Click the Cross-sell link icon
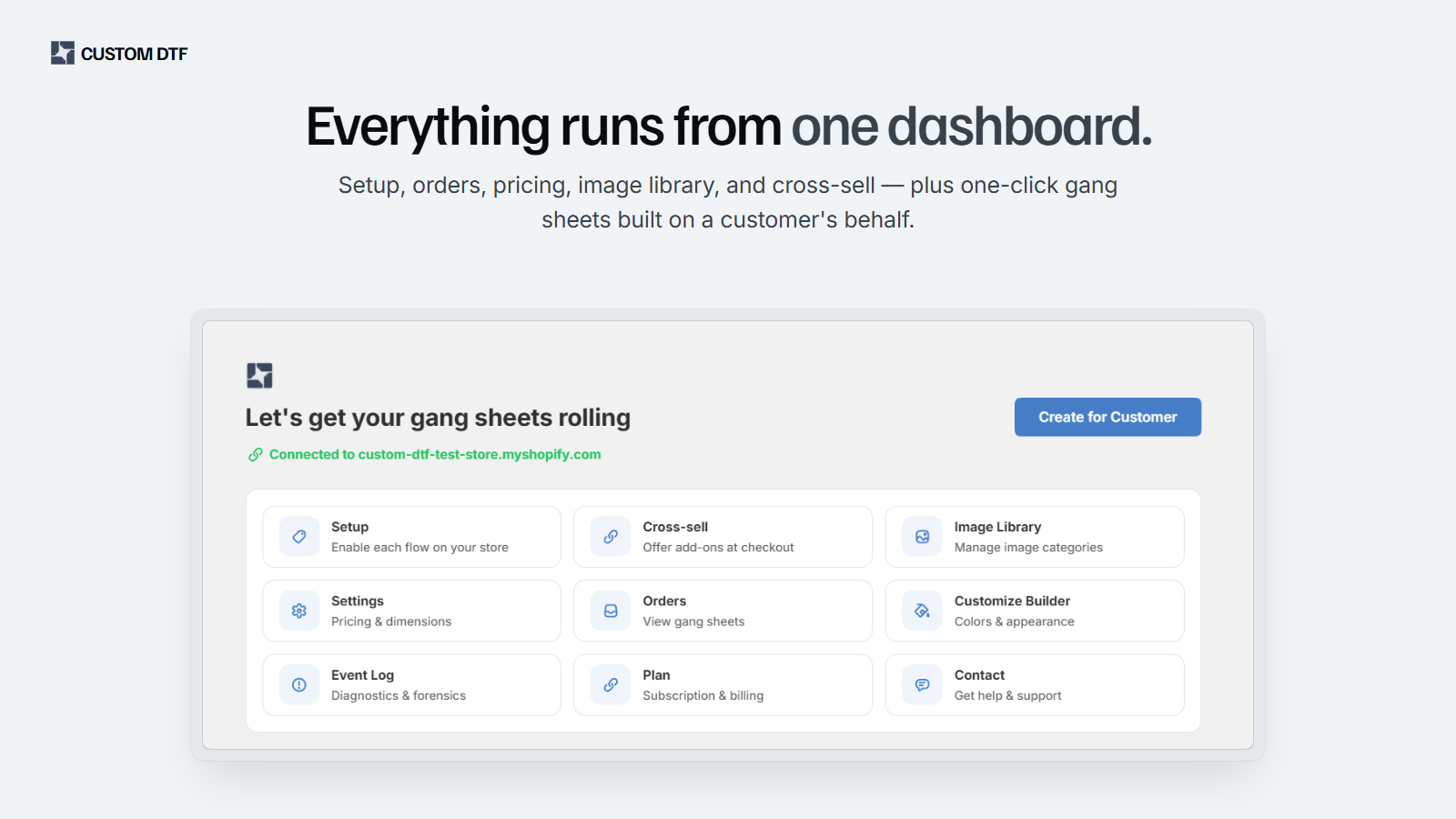This screenshot has width=1456, height=819. coord(611,537)
